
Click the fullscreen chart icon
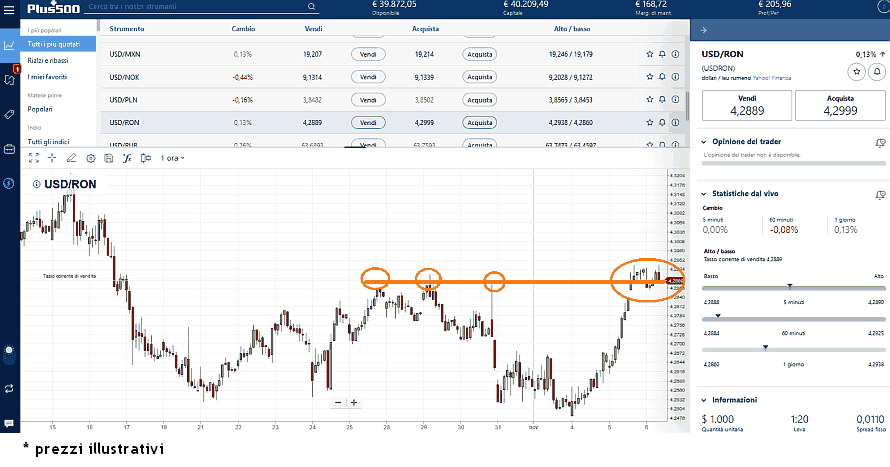click(x=33, y=158)
